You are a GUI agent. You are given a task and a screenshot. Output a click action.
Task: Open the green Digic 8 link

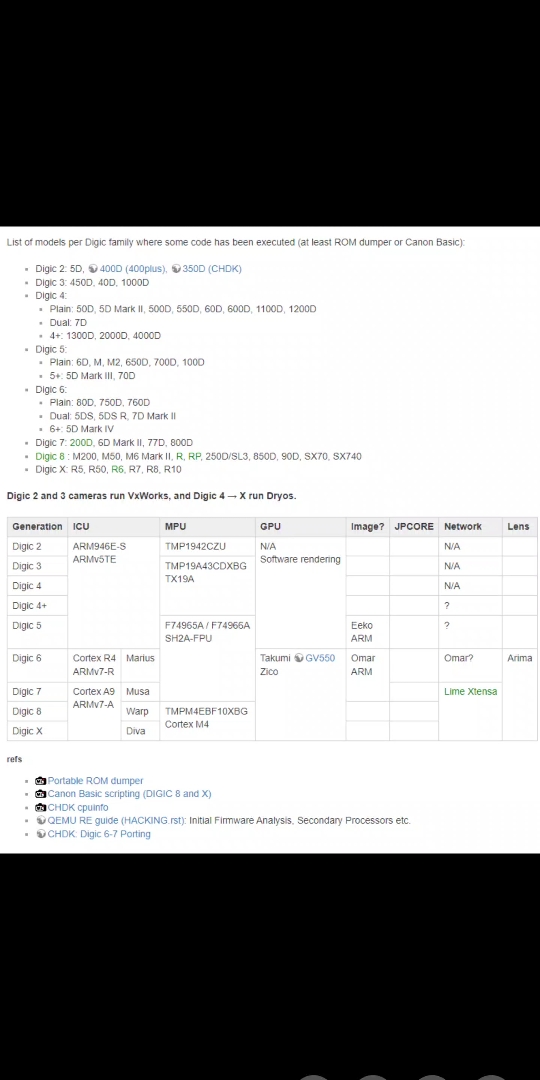[50, 456]
